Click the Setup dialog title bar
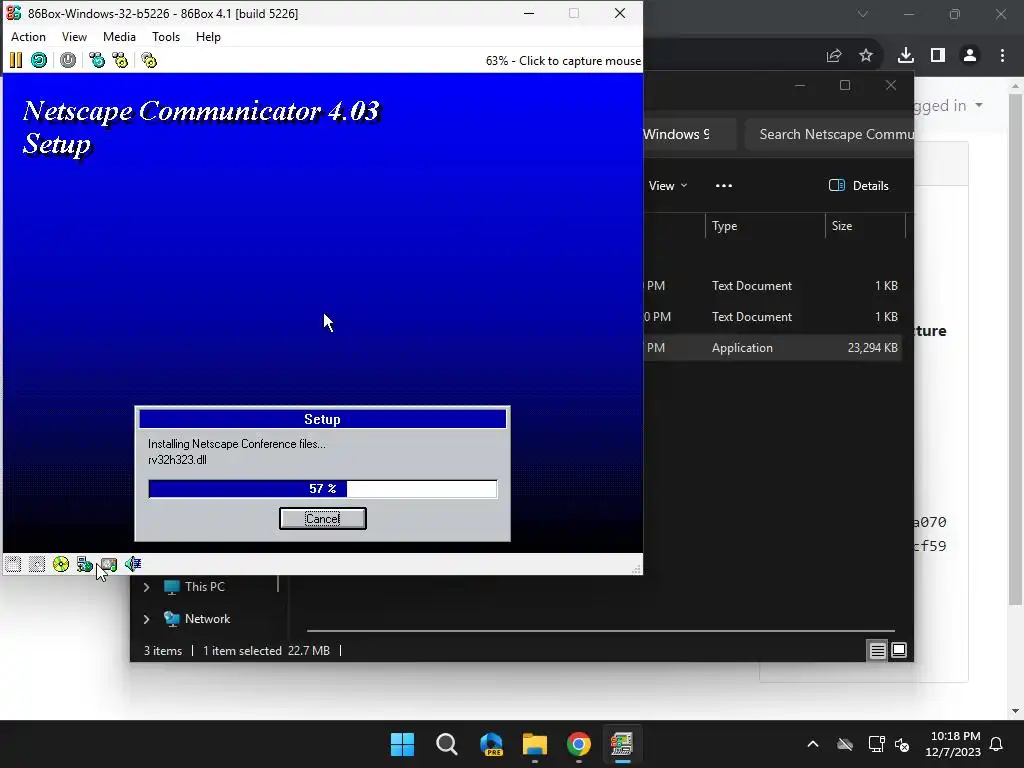The height and width of the screenshot is (768, 1024). [323, 419]
